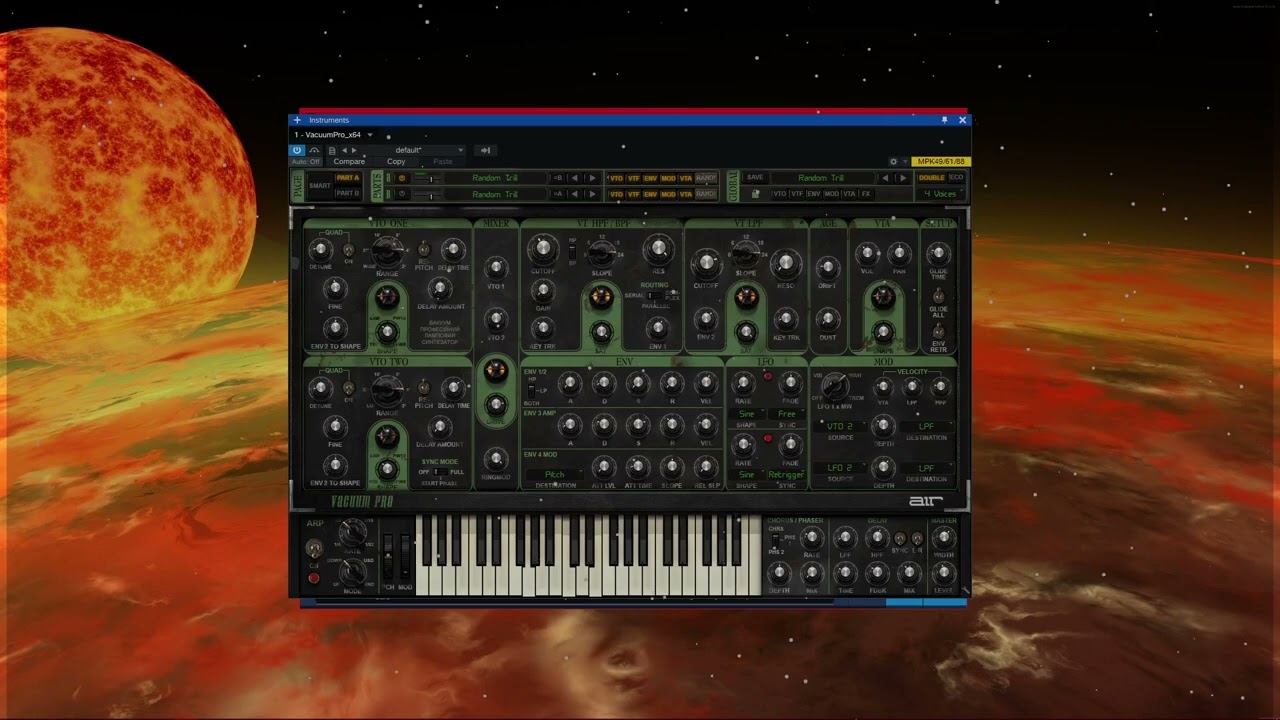Image resolution: width=1280 pixels, height=720 pixels.
Task: Click the =B copy button
Action: tap(558, 178)
